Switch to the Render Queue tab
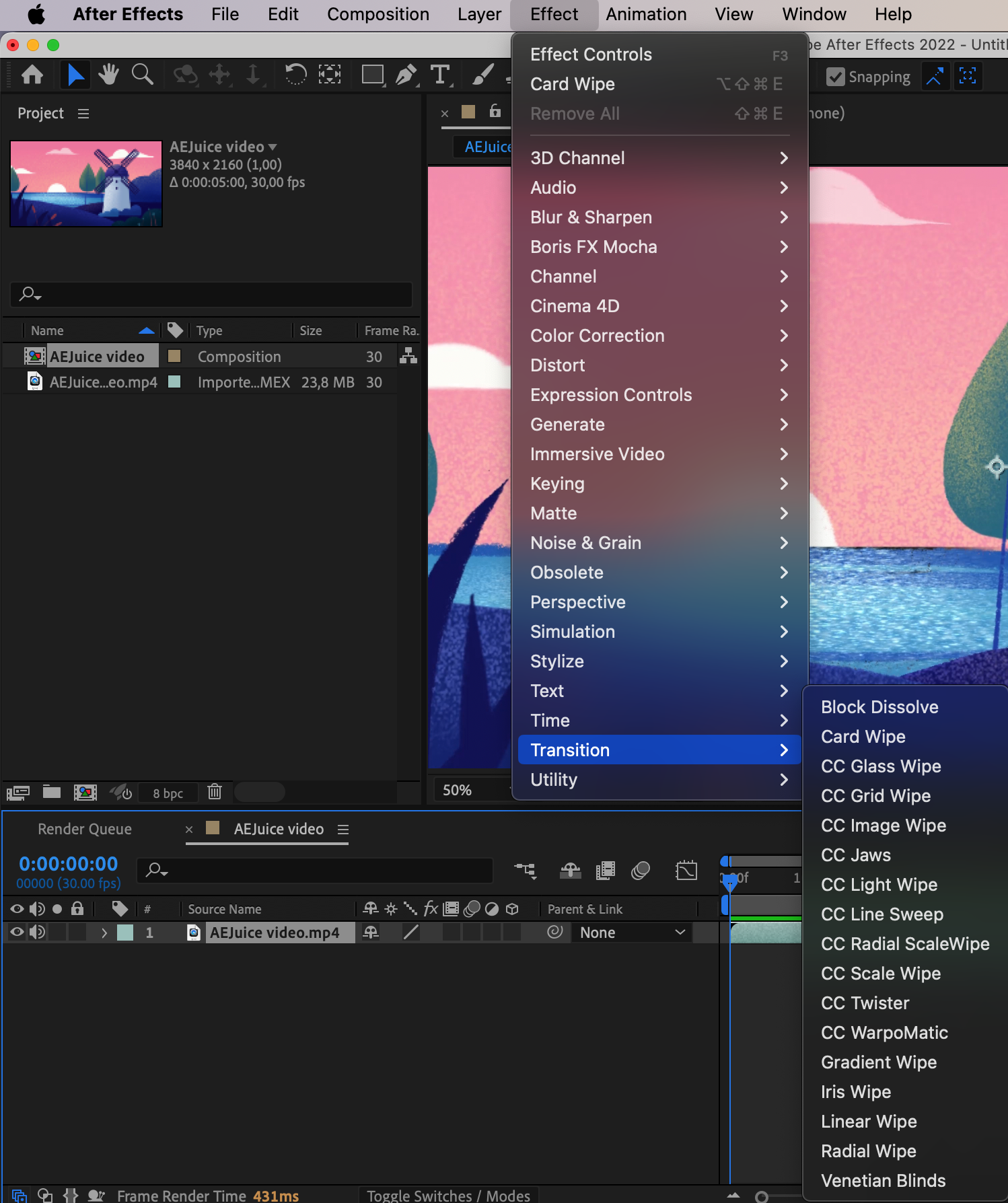1008x1203 pixels. coord(85,829)
